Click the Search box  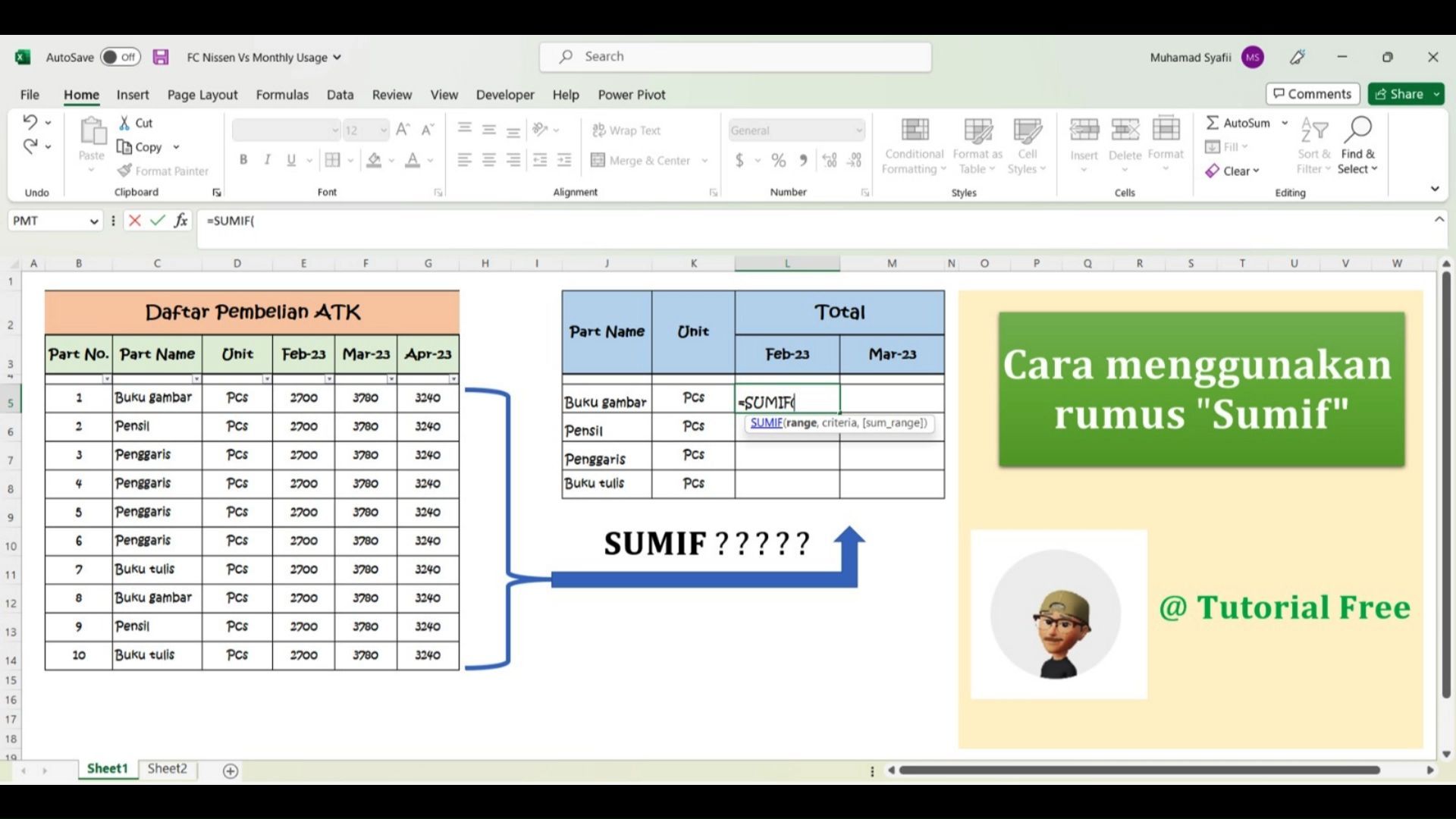pyautogui.click(x=736, y=57)
